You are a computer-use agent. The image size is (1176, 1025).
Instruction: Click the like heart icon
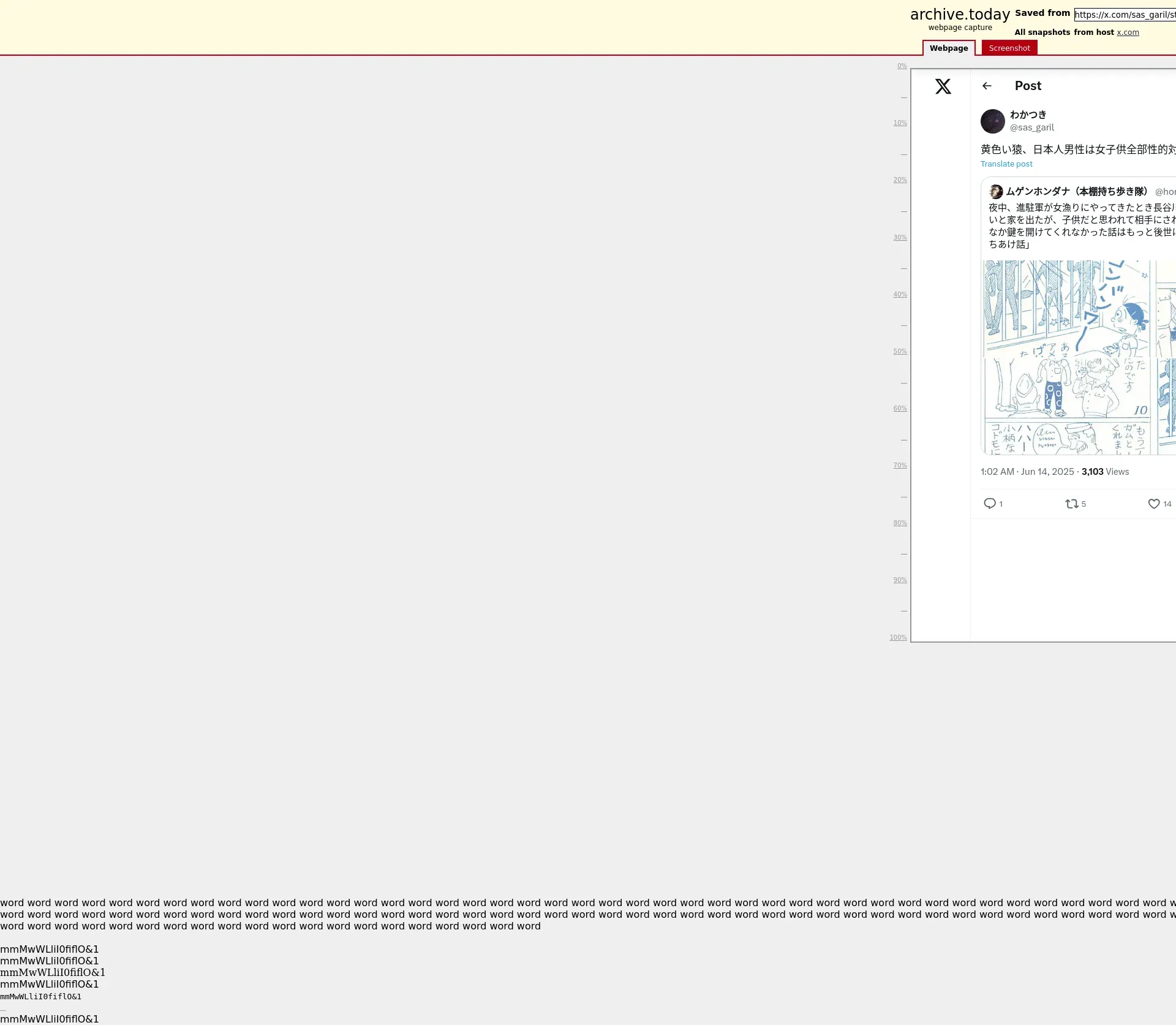pos(1153,504)
